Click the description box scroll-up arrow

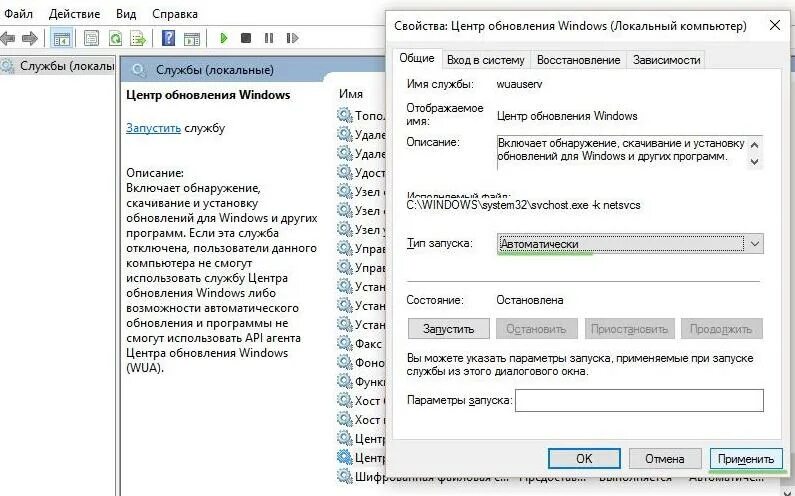(x=754, y=146)
